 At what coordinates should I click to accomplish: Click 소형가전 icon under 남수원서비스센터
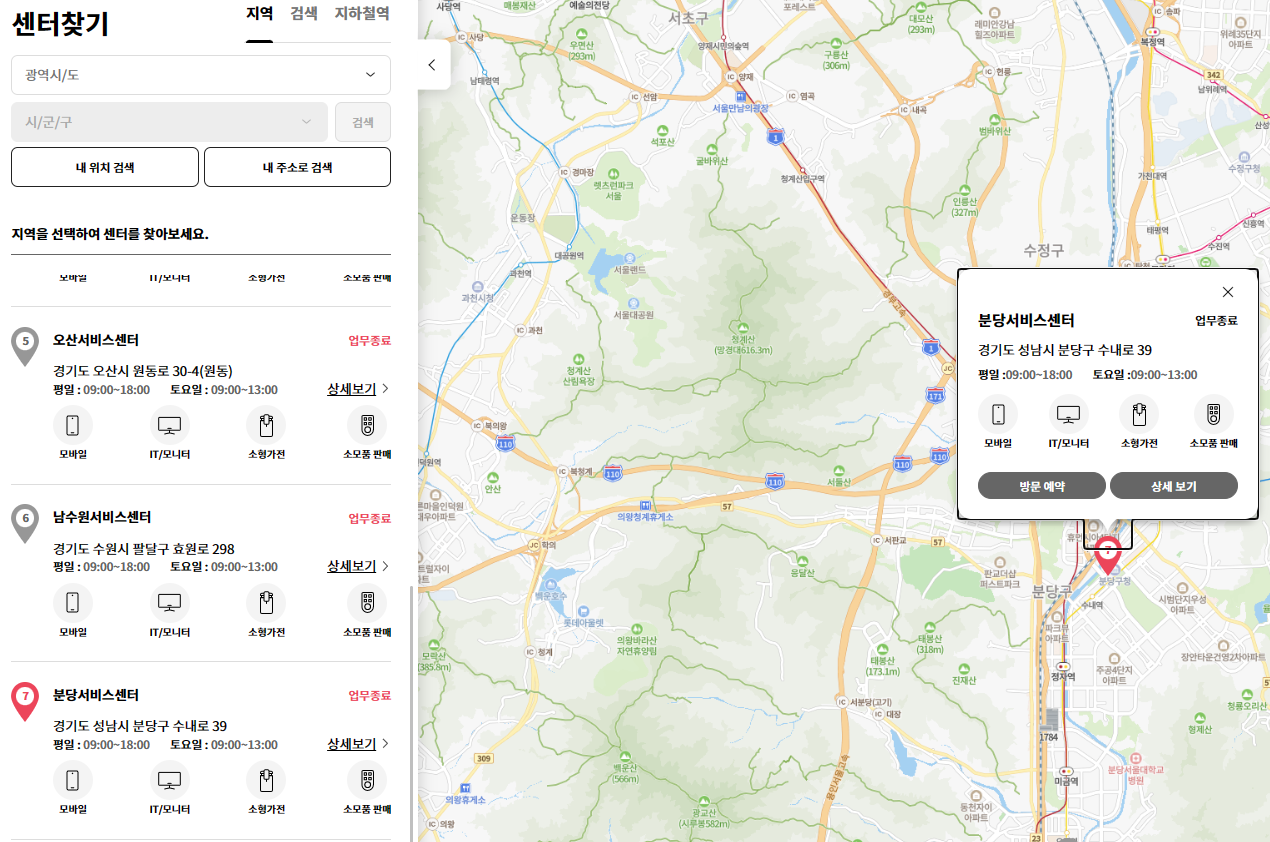coord(266,603)
